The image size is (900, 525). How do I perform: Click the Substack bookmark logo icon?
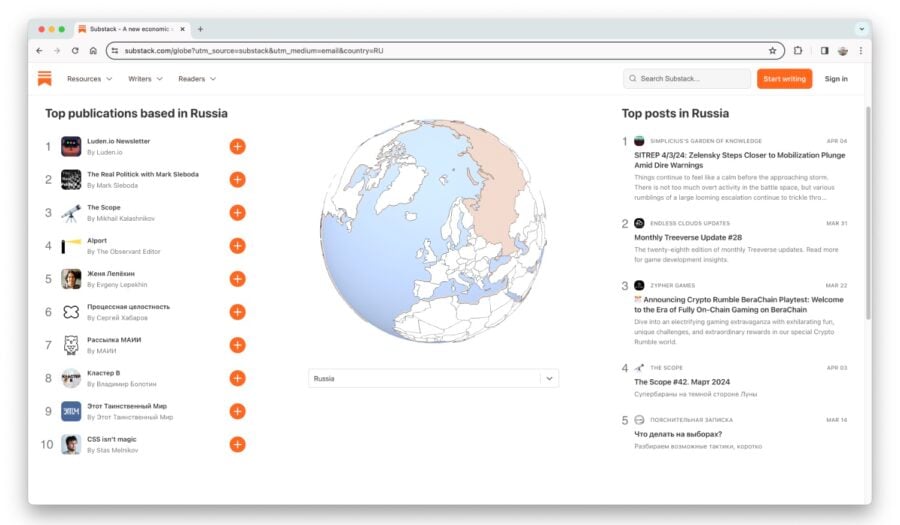click(x=44, y=79)
